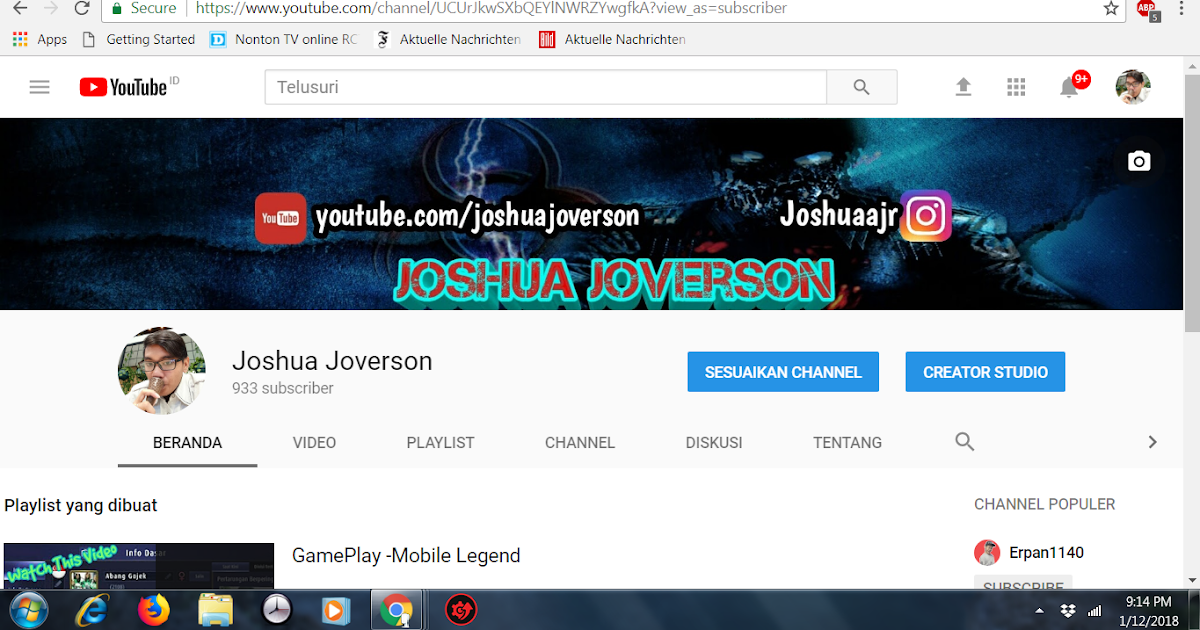The width and height of the screenshot is (1200, 630).
Task: Open the Adblock Plus extension icon
Action: (x=1148, y=10)
